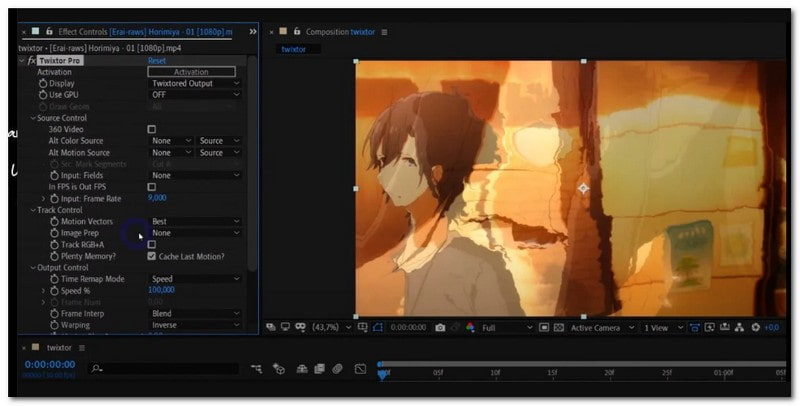Toggle always preview this view icon
Image resolution: width=800 pixels, height=406 pixels.
click(270, 327)
